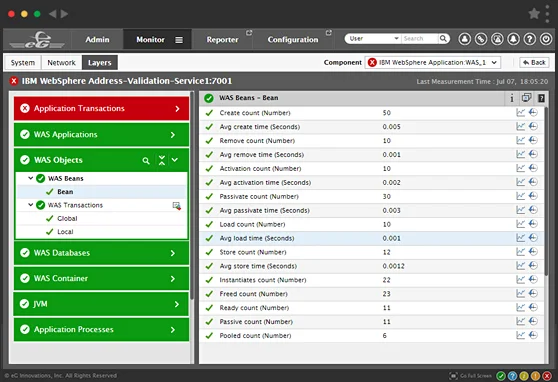Viewport: 558px width, 382px height.
Task: Open the user profile icon in top bar
Action: click(464, 39)
